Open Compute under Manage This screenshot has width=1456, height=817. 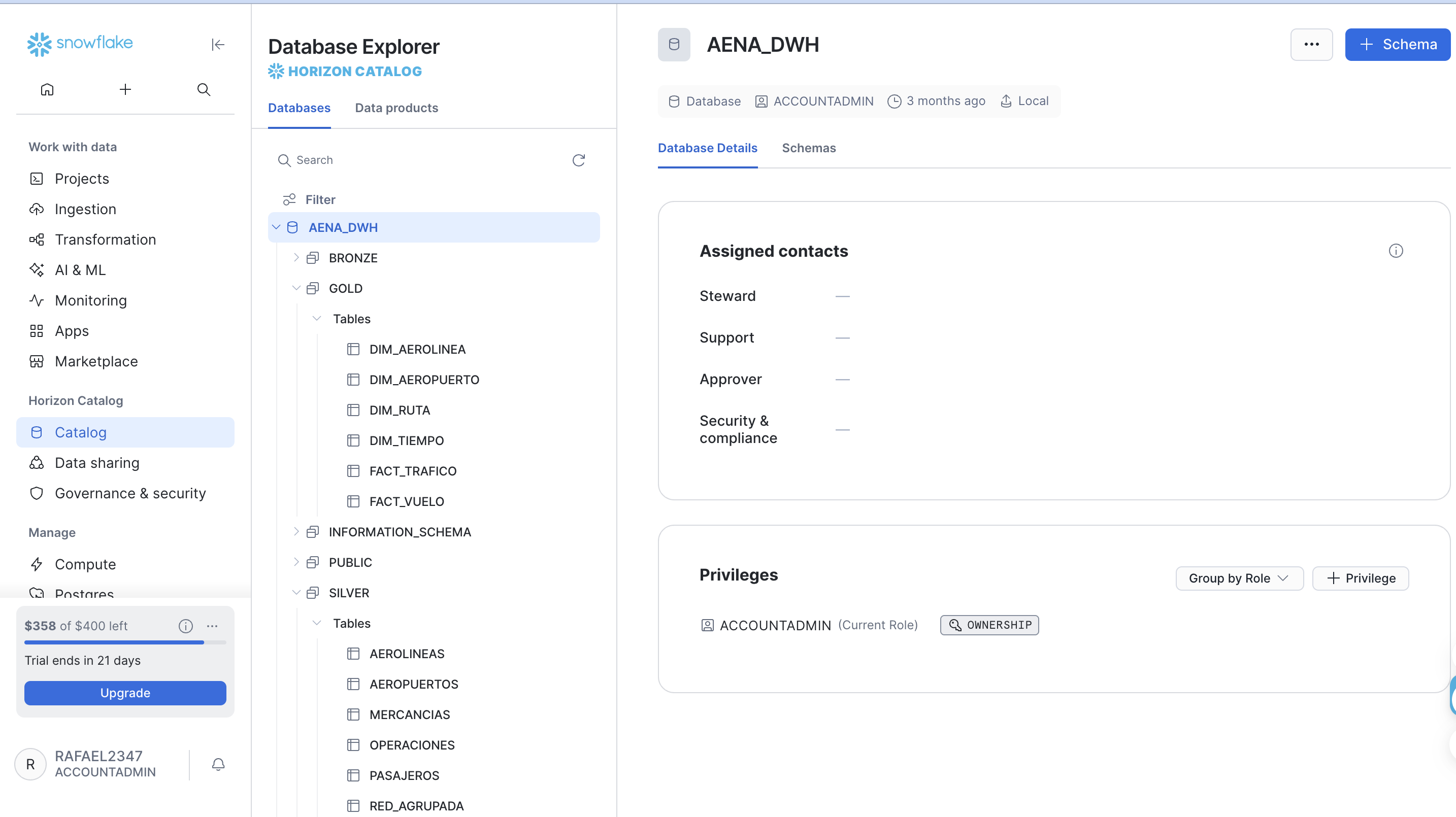click(125, 564)
